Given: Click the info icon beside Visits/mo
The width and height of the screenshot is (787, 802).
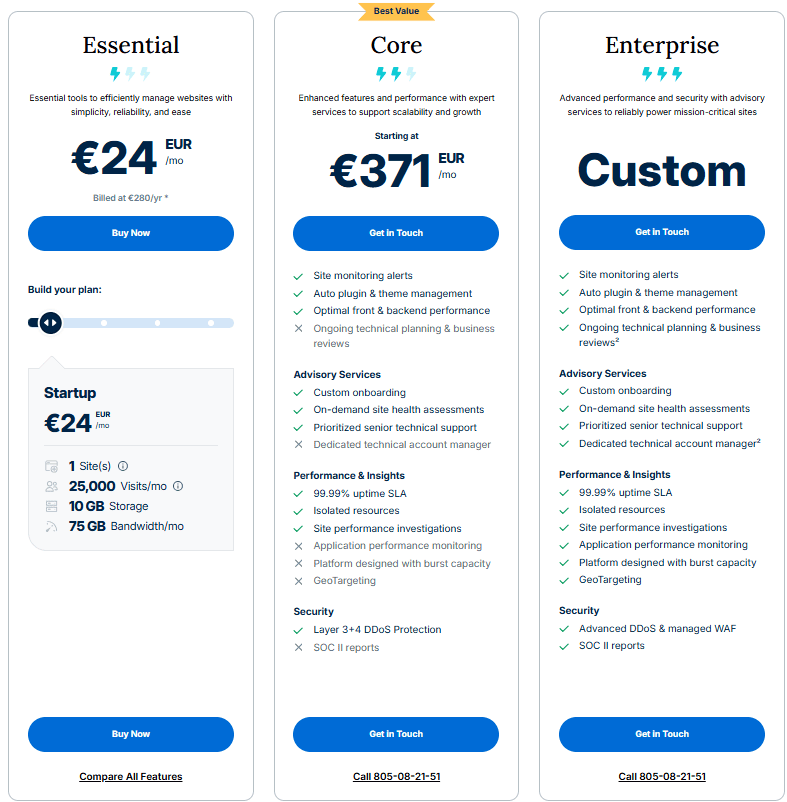Looking at the screenshot, I should tap(178, 486).
